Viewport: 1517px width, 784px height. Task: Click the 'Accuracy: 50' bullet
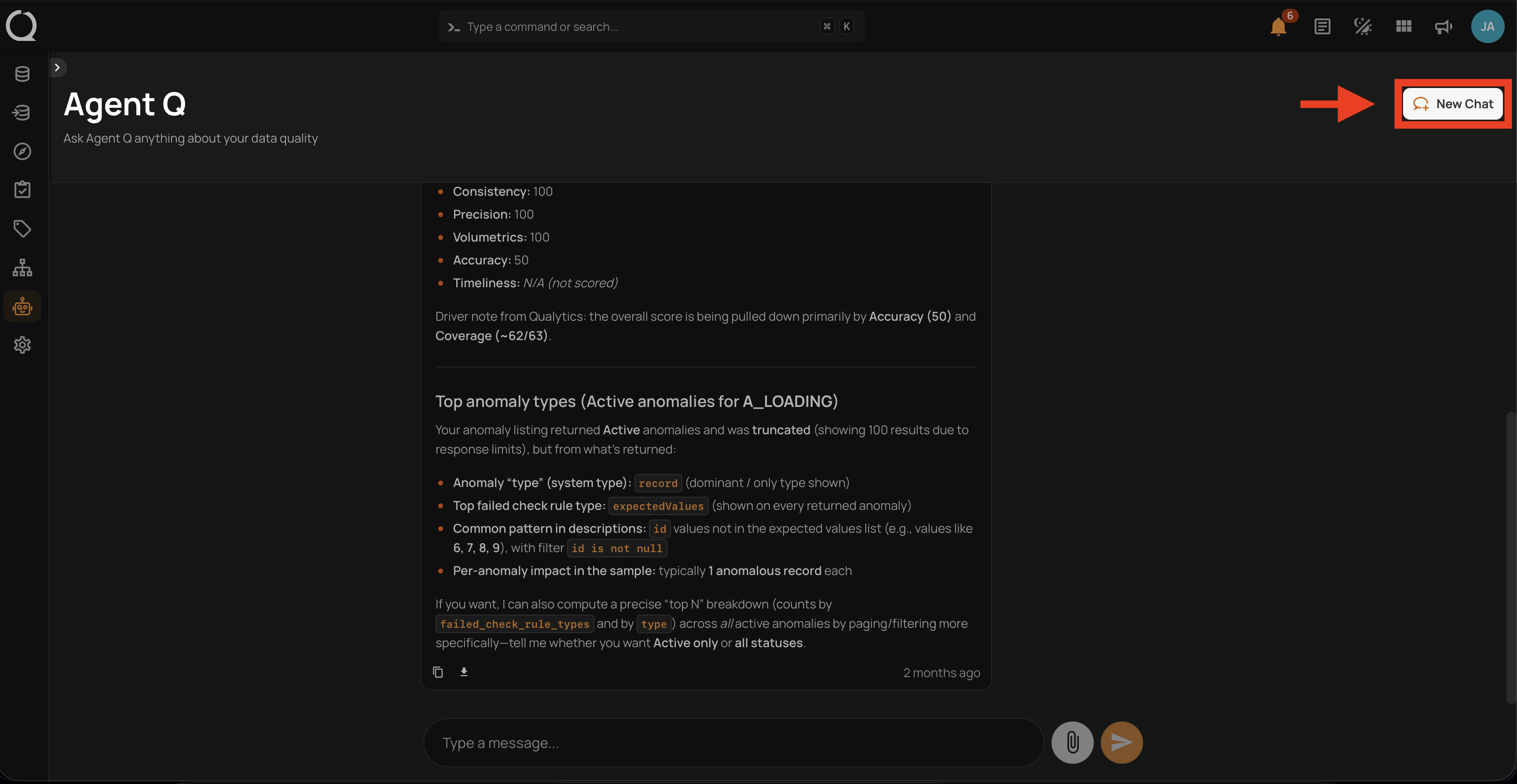(490, 260)
